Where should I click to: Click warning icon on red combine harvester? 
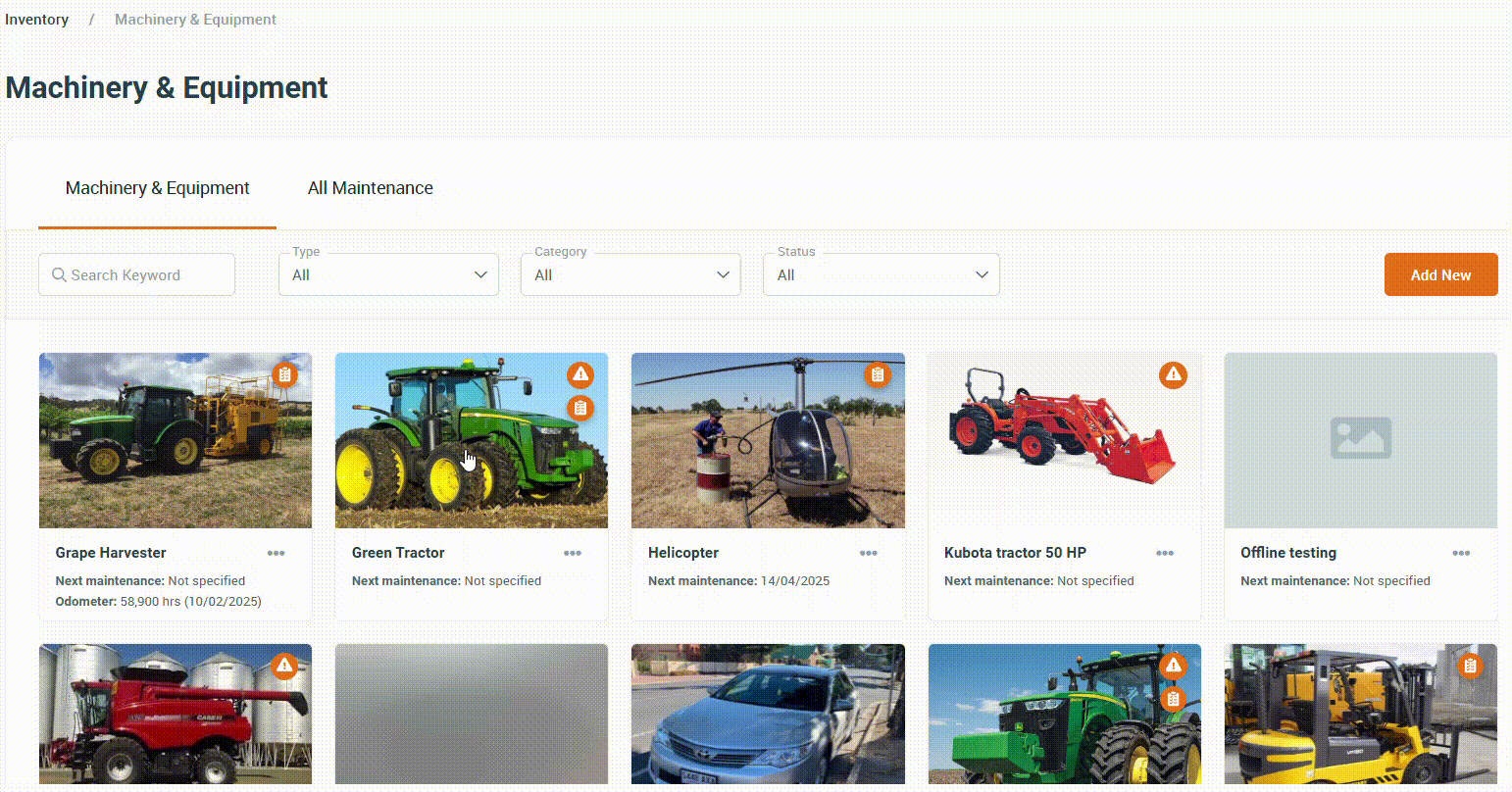coord(284,666)
